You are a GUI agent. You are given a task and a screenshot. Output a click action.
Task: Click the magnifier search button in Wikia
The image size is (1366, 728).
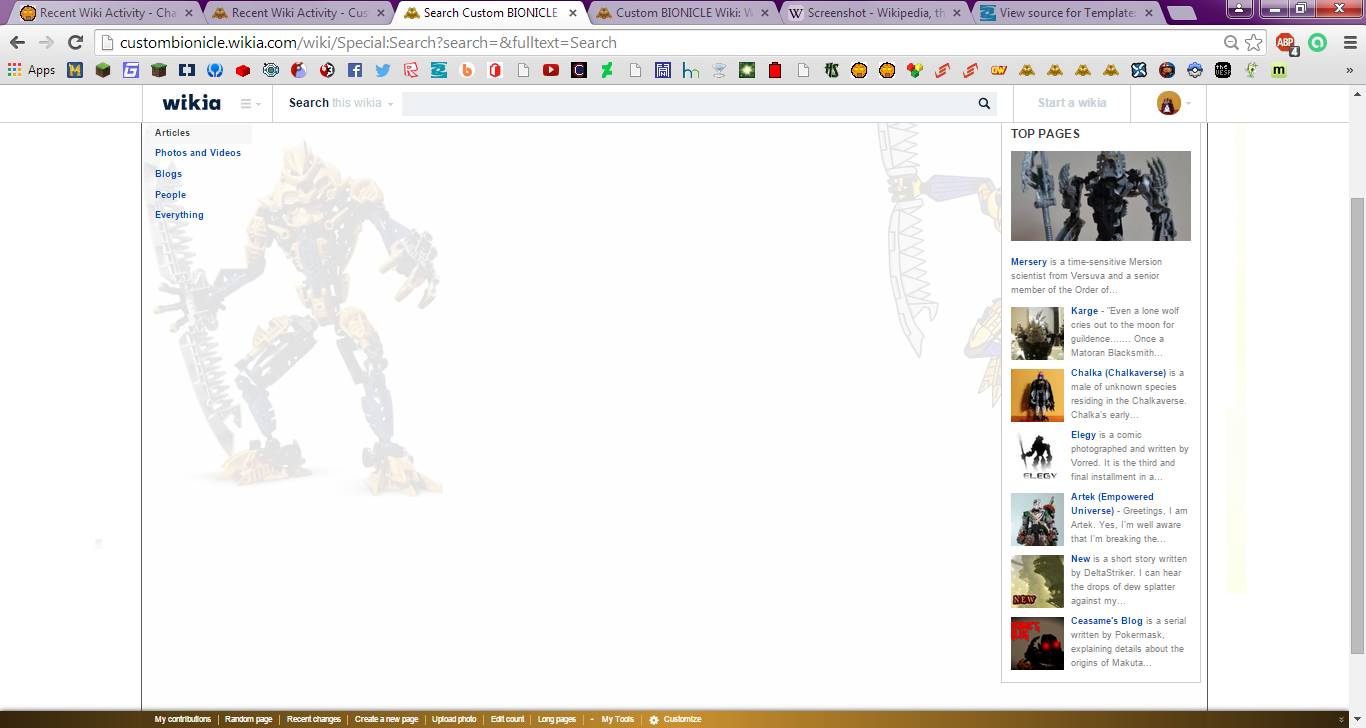click(984, 103)
